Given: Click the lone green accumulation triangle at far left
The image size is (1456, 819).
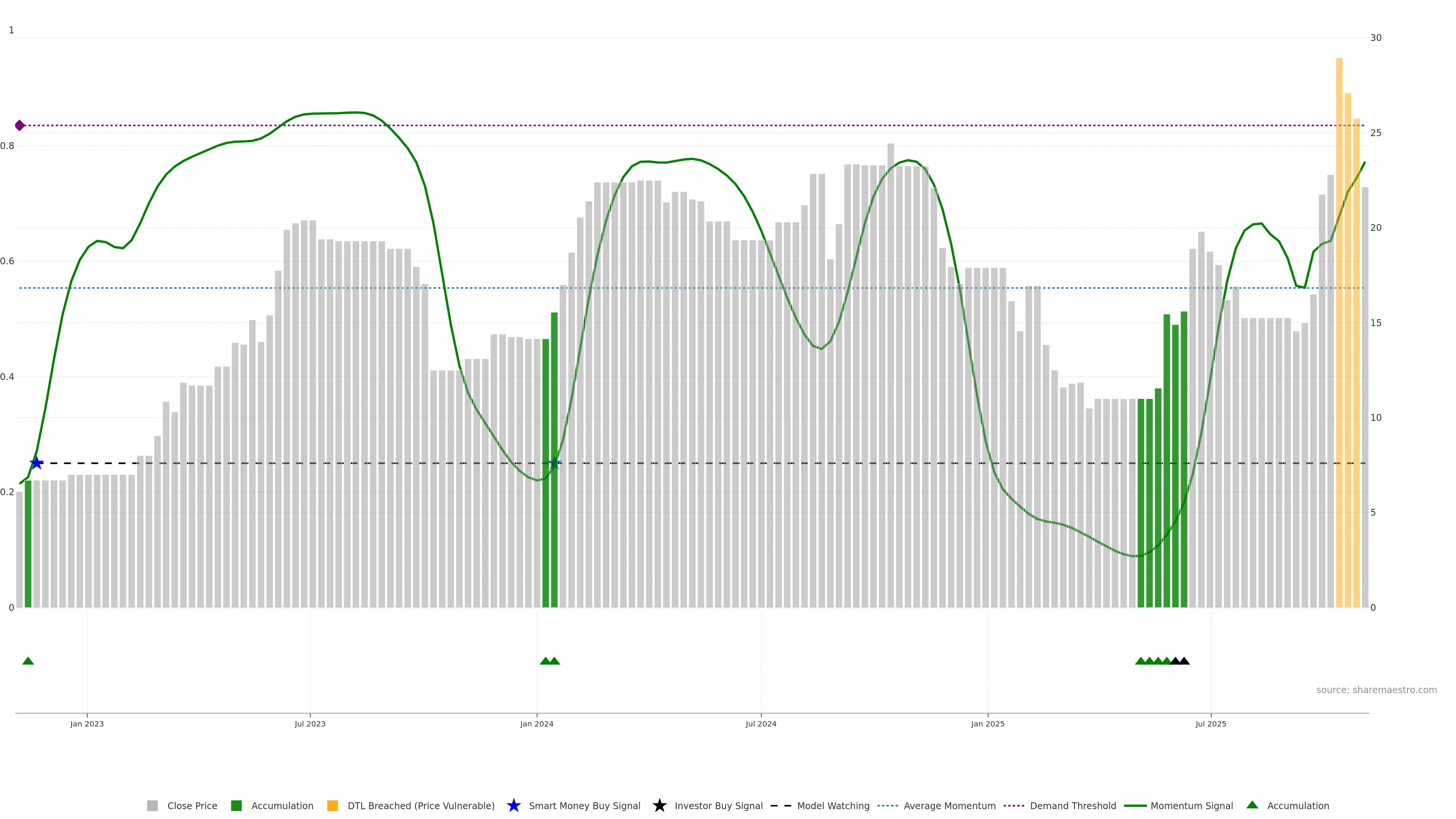Looking at the screenshot, I should tap(28, 661).
